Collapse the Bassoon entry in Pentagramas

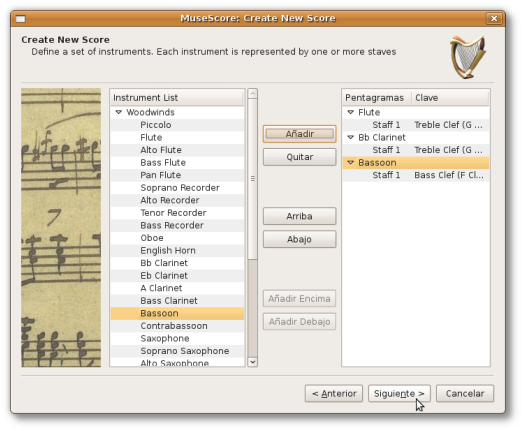[x=350, y=162]
